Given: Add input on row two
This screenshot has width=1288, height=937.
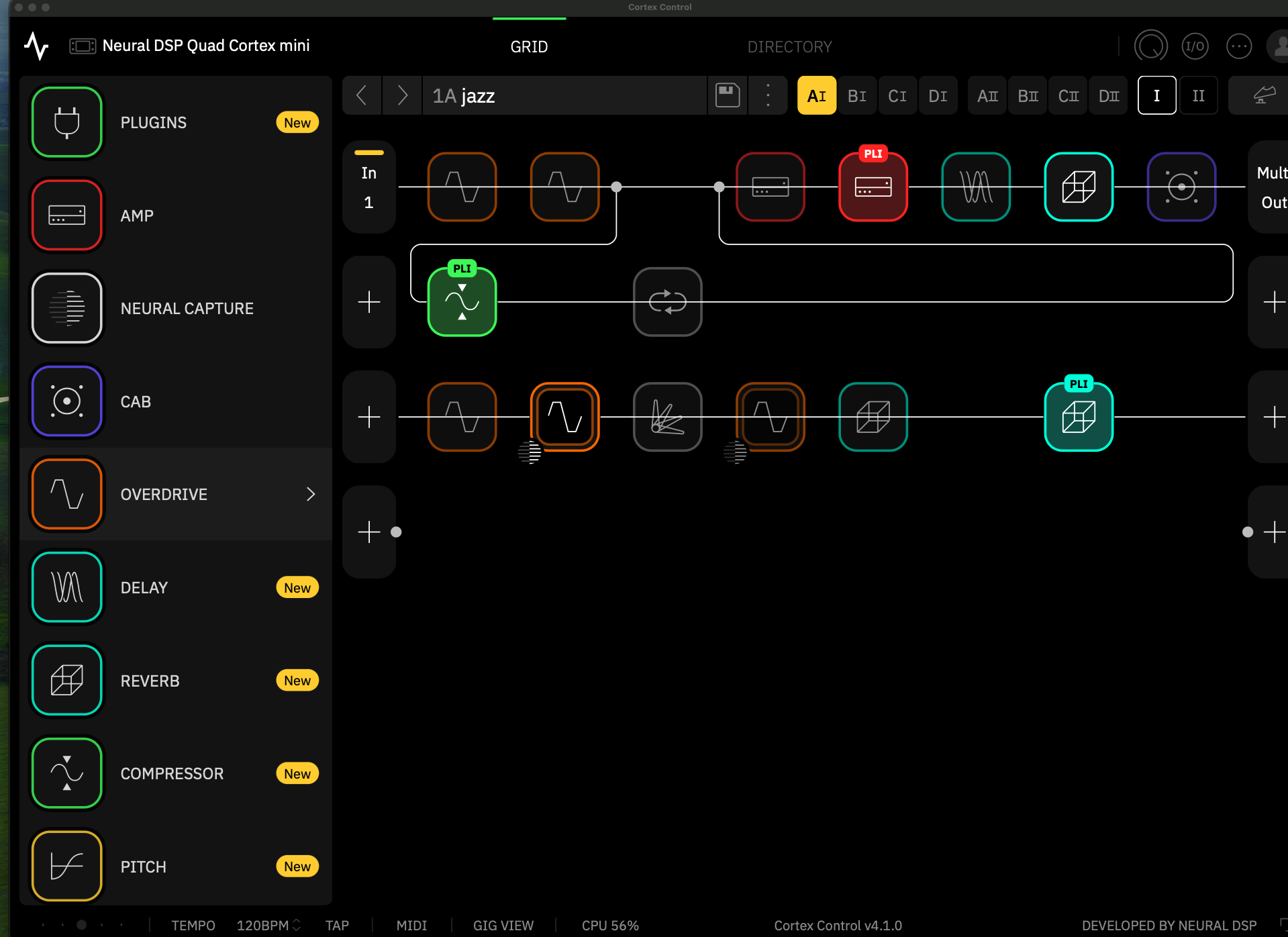Looking at the screenshot, I should click(x=368, y=302).
